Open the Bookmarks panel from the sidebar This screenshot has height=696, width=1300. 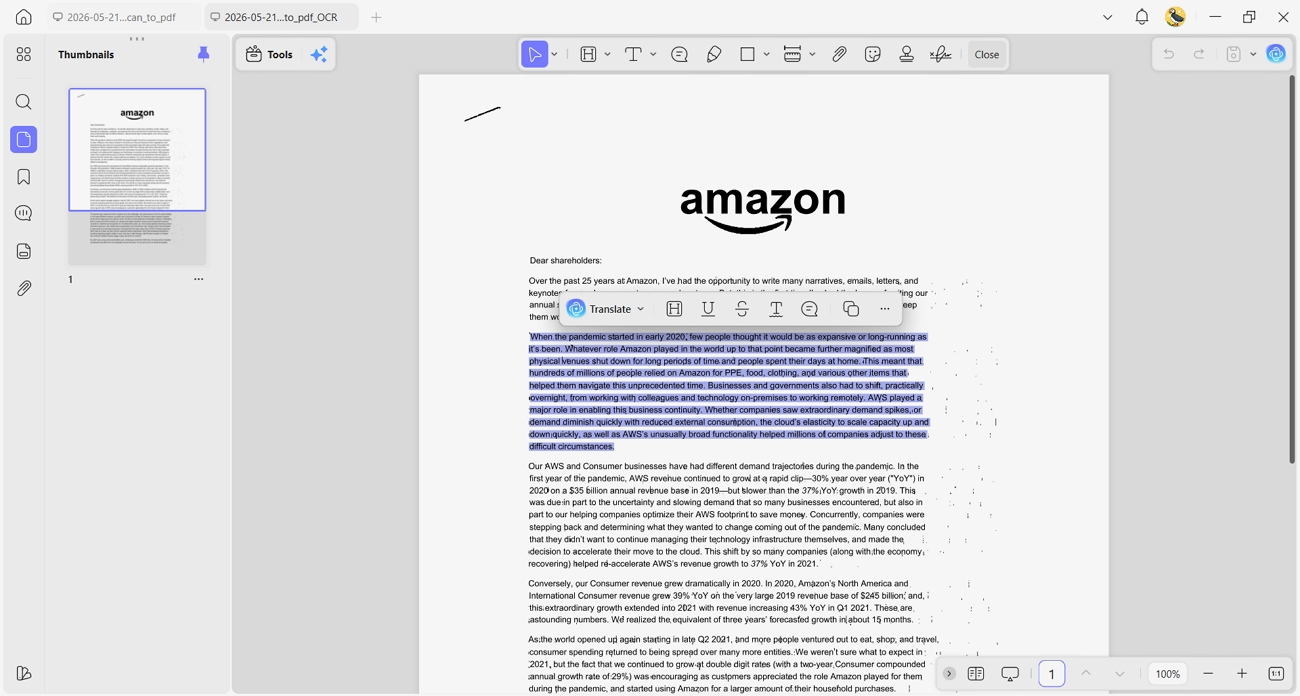pos(24,177)
